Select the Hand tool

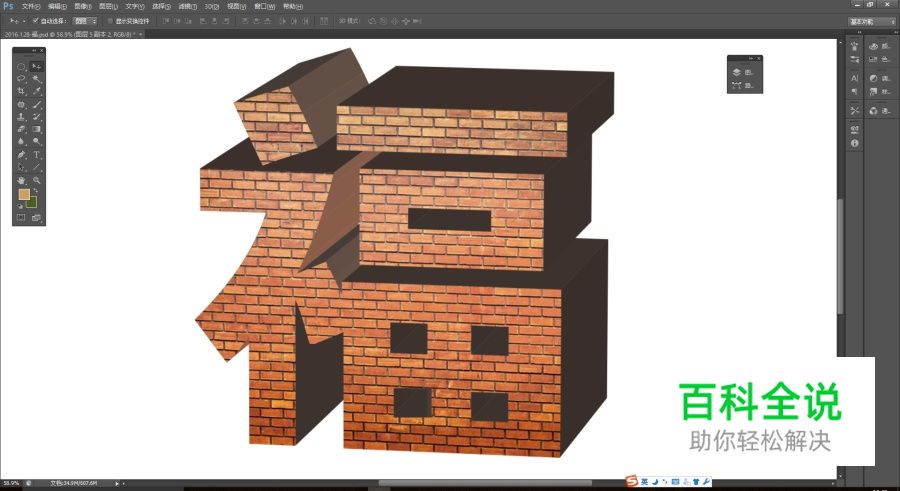click(21, 180)
